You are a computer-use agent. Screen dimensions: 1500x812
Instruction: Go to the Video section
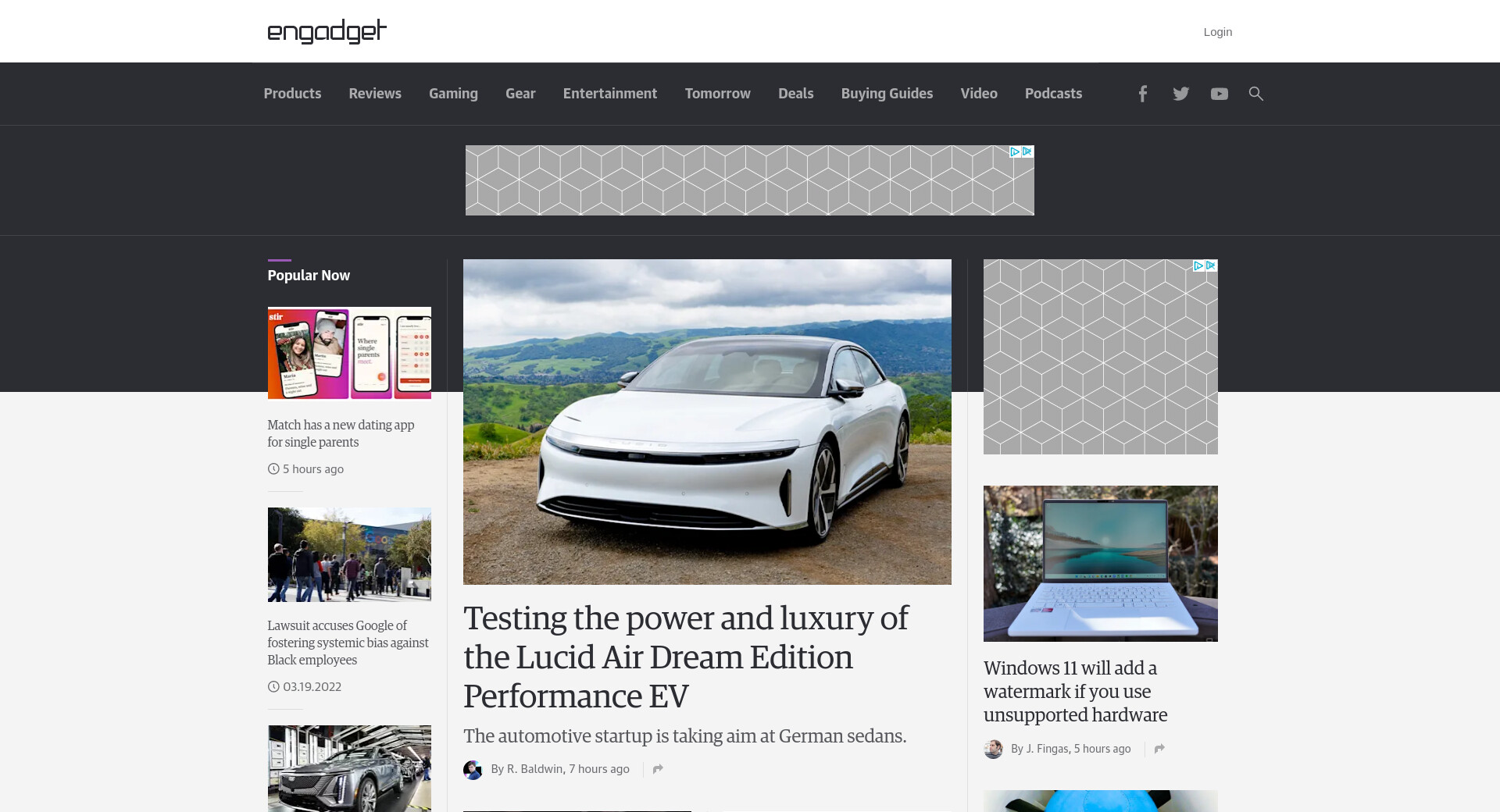coord(979,94)
